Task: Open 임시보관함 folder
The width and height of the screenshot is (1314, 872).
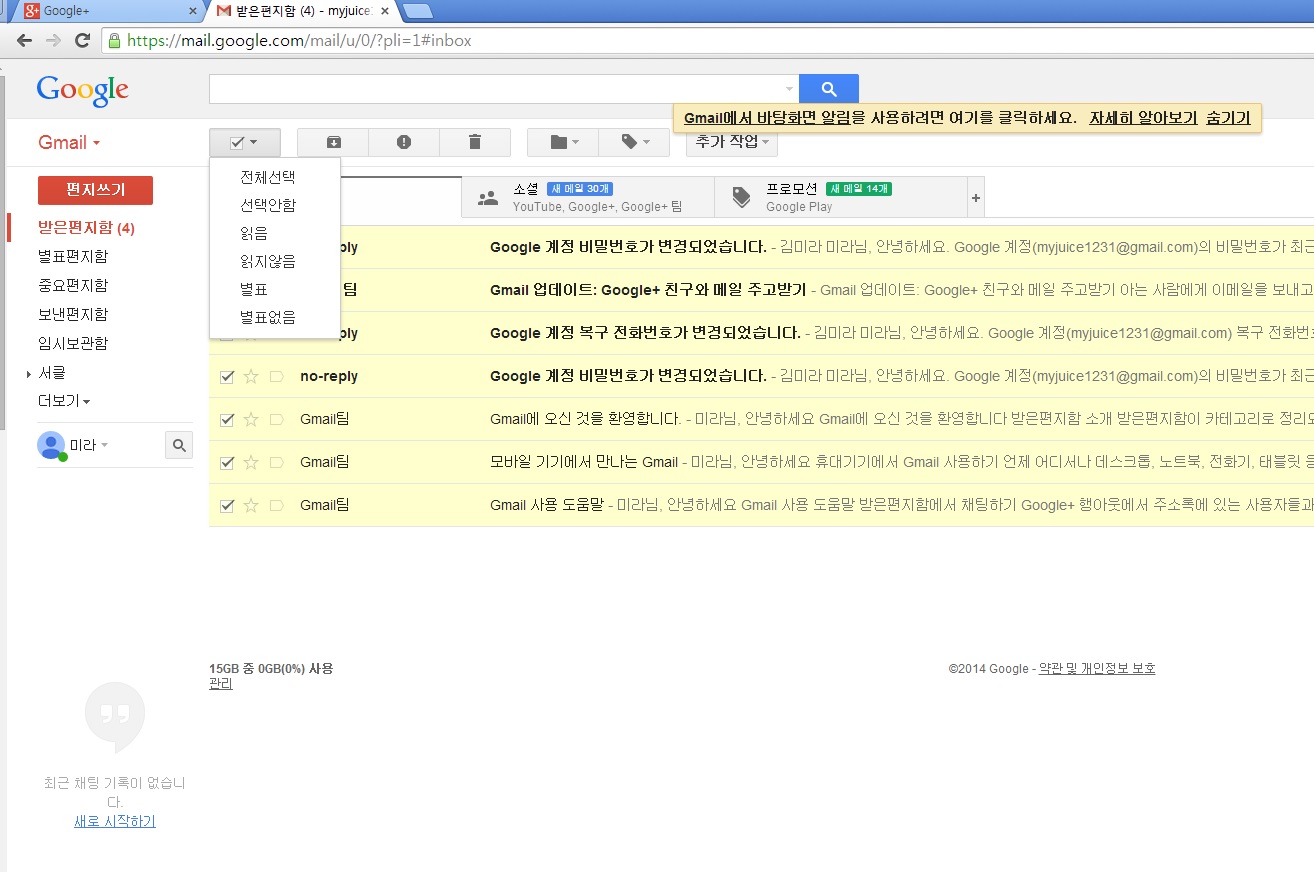Action: tap(73, 344)
